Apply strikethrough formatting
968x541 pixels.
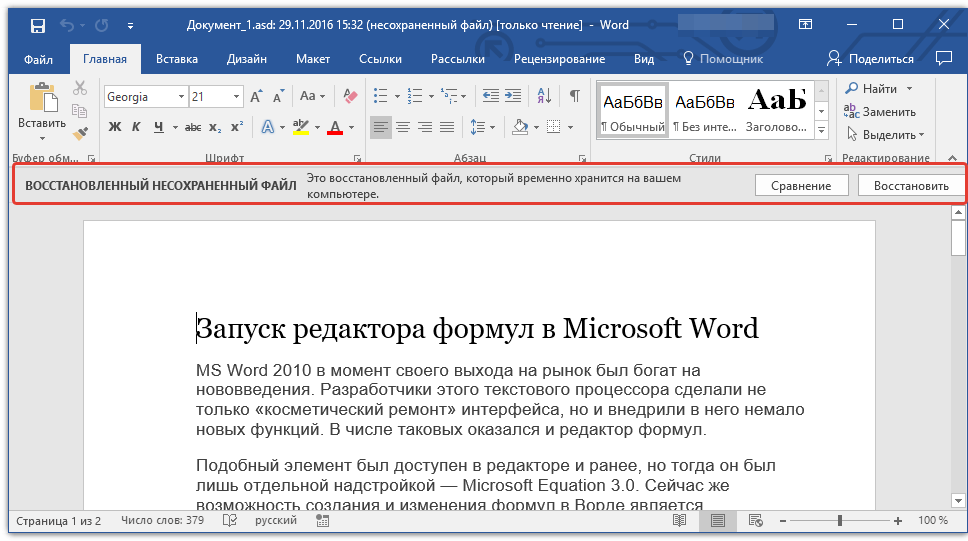[x=192, y=127]
